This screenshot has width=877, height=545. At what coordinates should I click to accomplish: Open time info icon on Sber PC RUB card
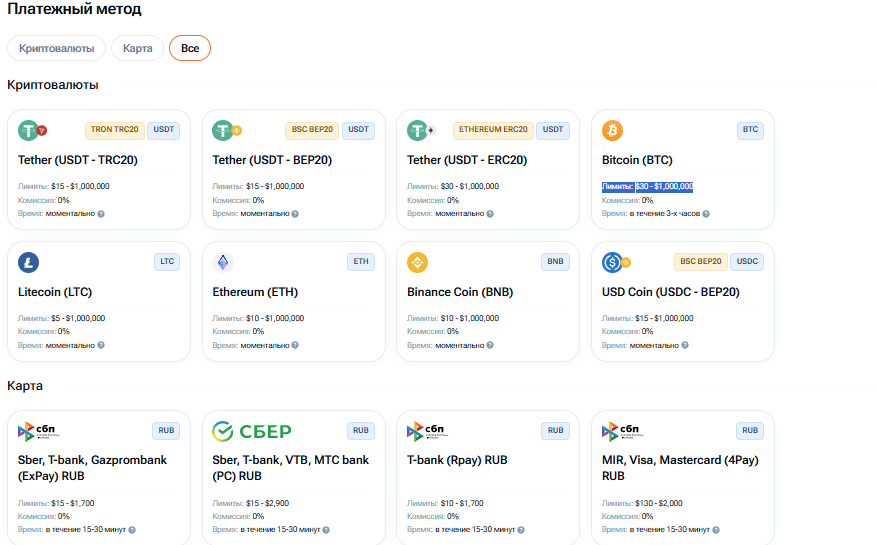326,530
